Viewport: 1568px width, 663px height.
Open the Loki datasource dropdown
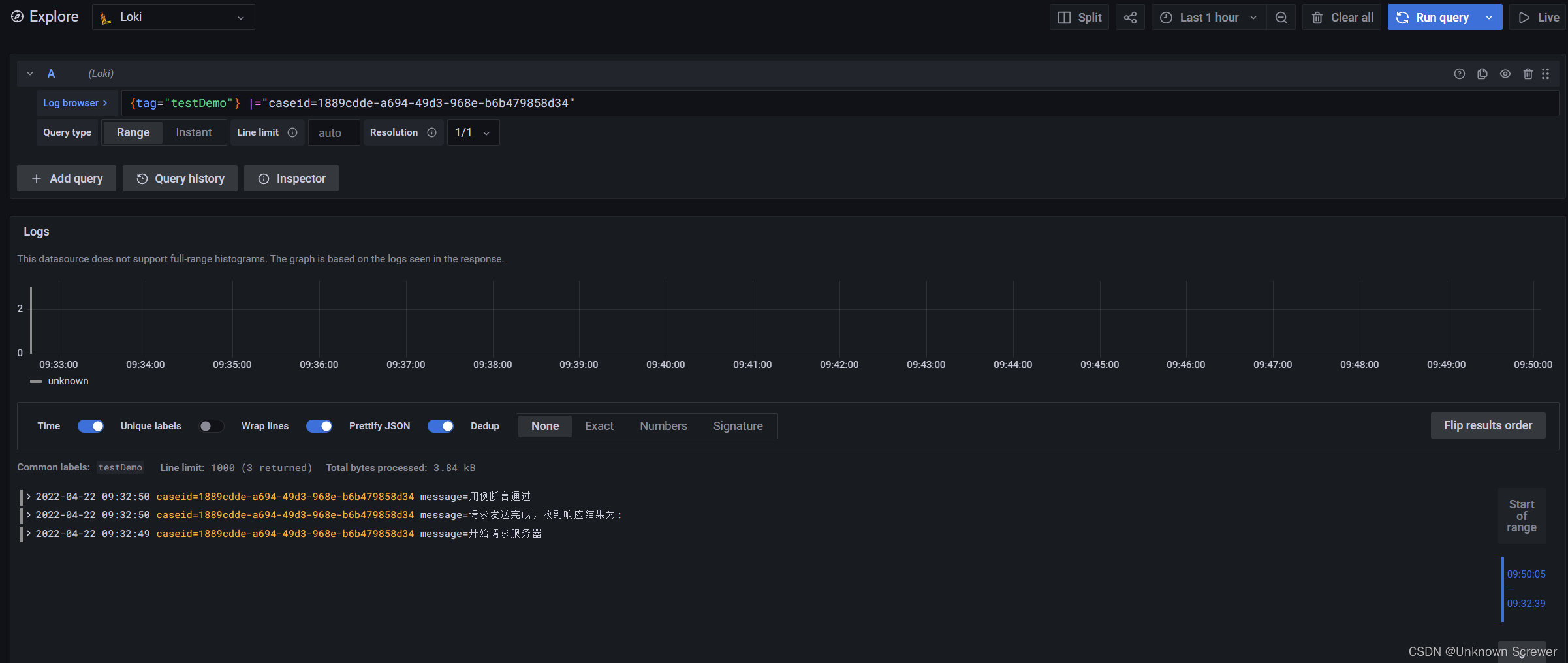point(174,17)
